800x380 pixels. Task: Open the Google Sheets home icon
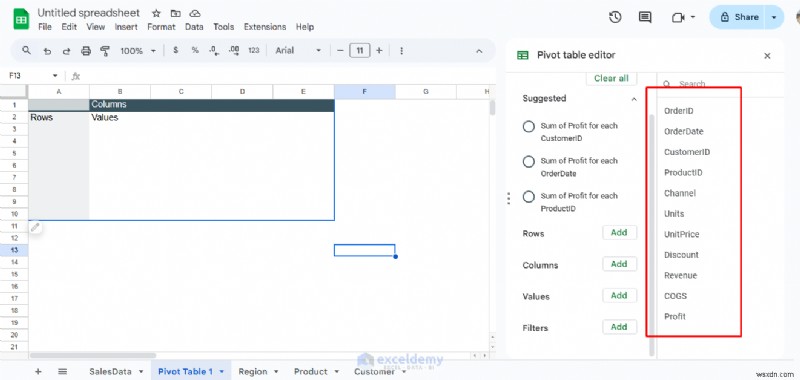[21, 19]
